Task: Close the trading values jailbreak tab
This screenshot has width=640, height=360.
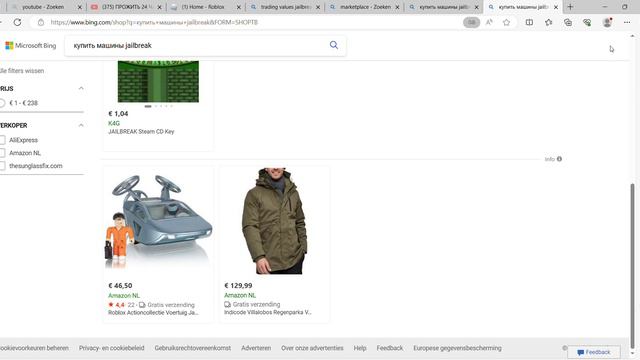Action: pyautogui.click(x=318, y=7)
